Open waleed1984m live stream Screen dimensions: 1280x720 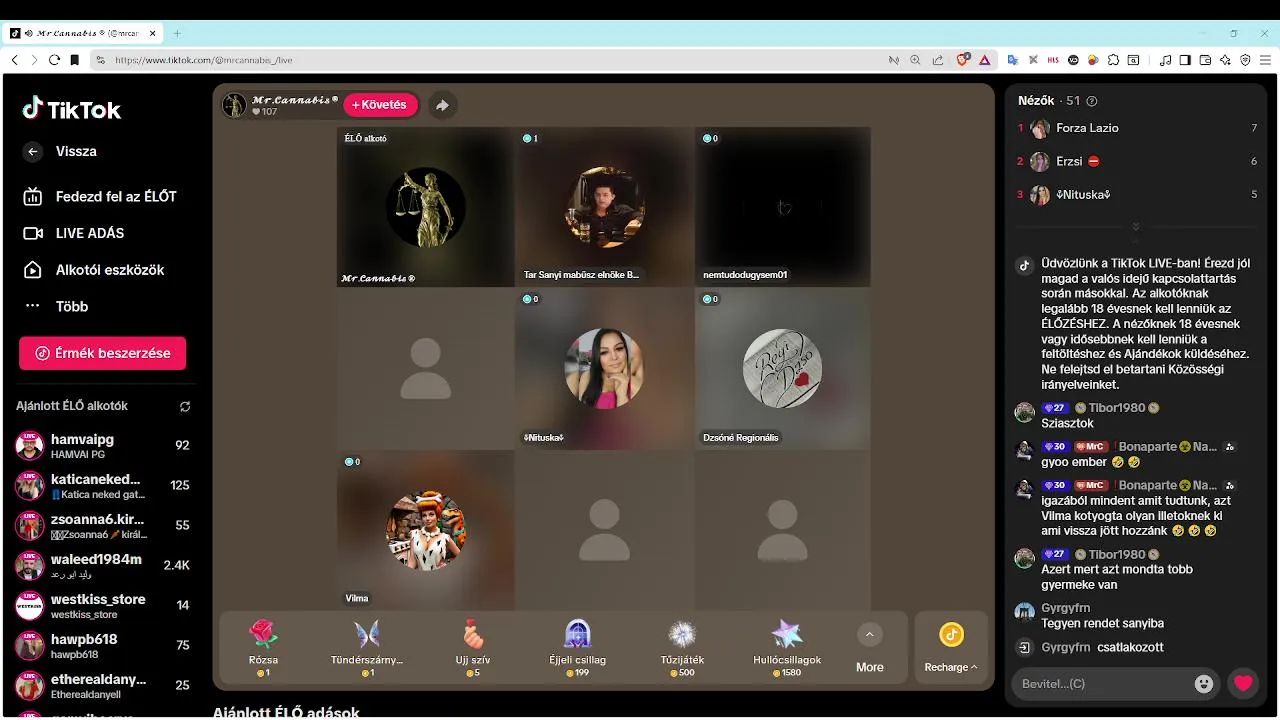point(102,565)
